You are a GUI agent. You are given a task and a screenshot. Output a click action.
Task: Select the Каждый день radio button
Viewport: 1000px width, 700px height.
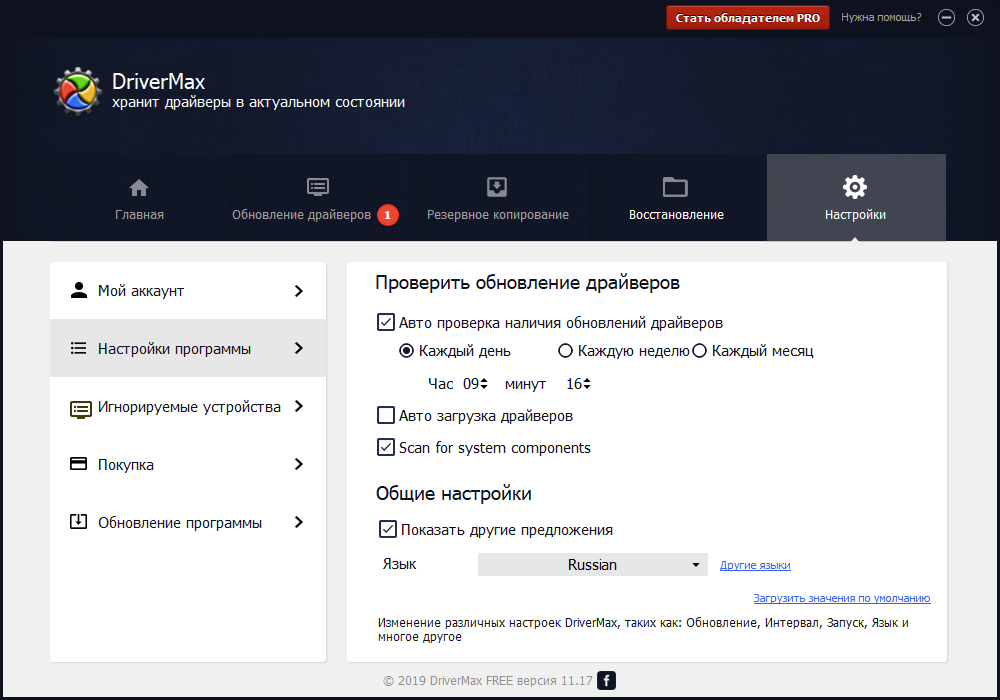[x=406, y=351]
